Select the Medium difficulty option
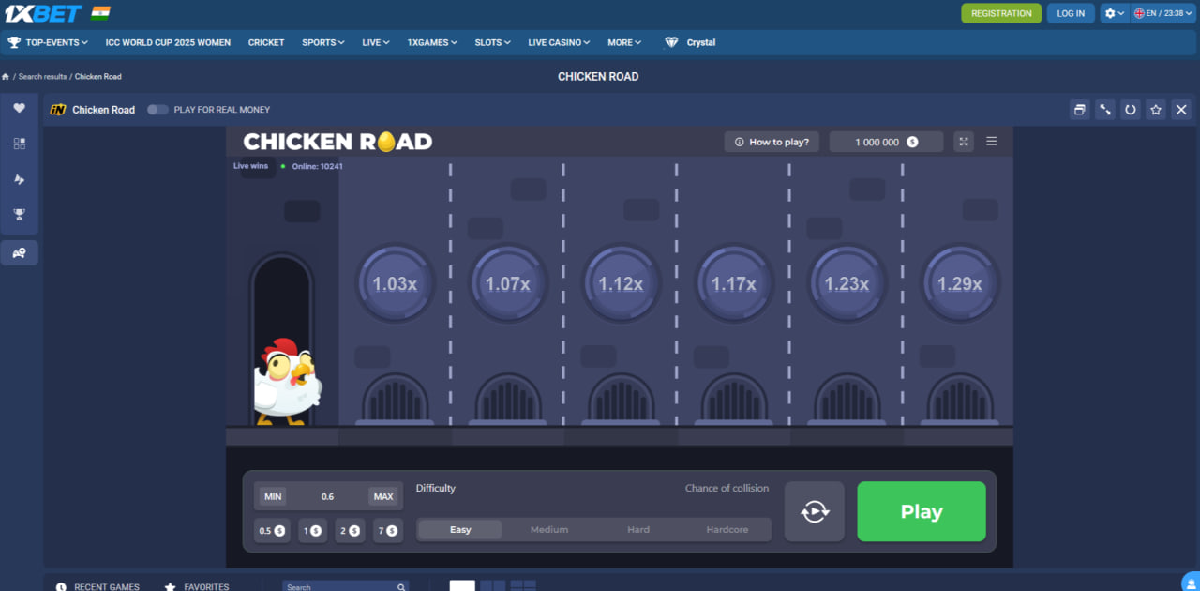 tap(548, 529)
